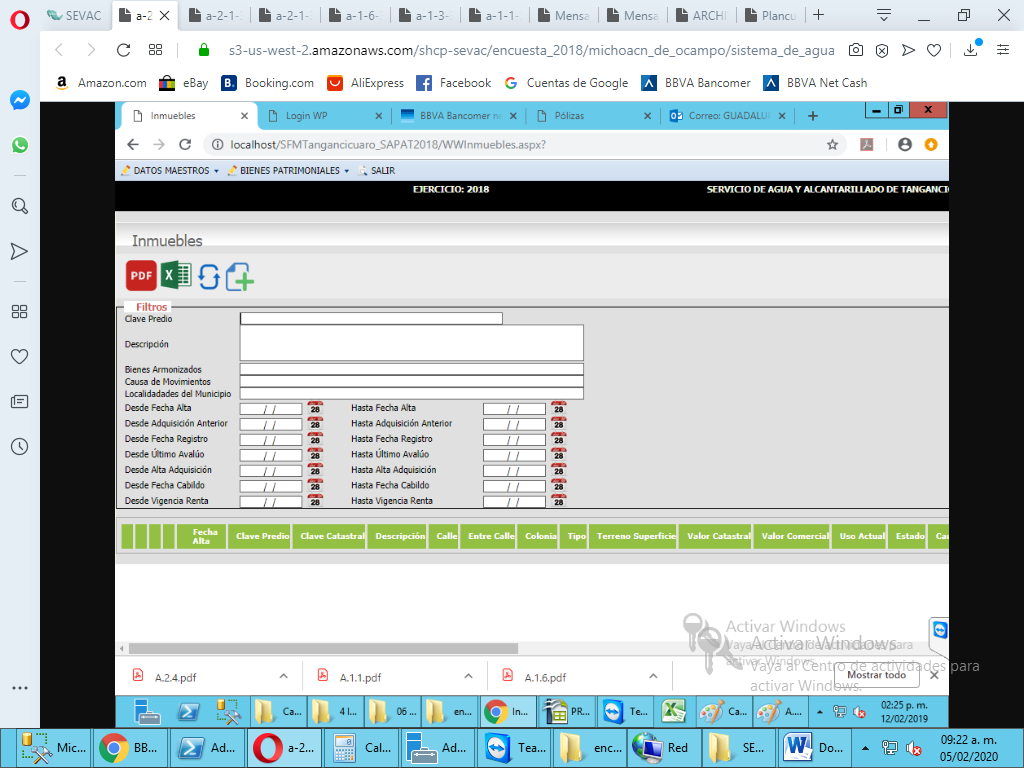Open the Calculator taskbar button
The image size is (1024, 768).
coord(362,748)
